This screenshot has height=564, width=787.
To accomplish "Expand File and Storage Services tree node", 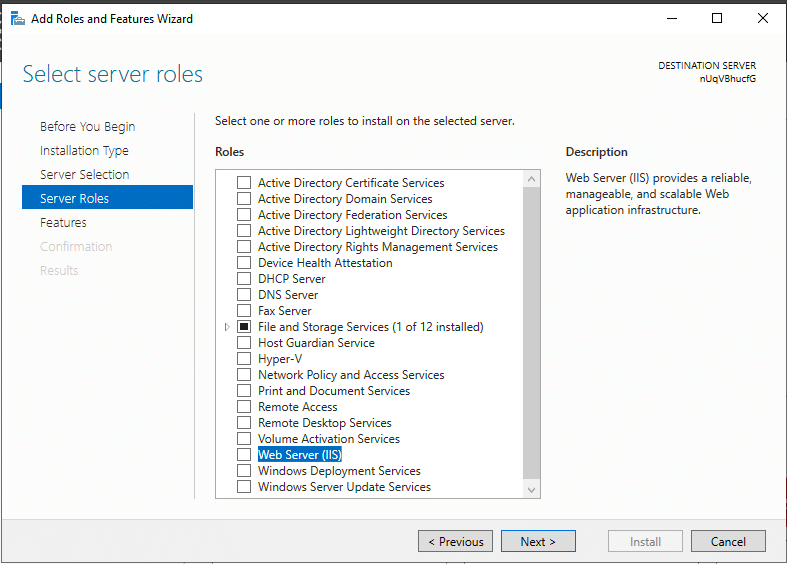I will [227, 327].
